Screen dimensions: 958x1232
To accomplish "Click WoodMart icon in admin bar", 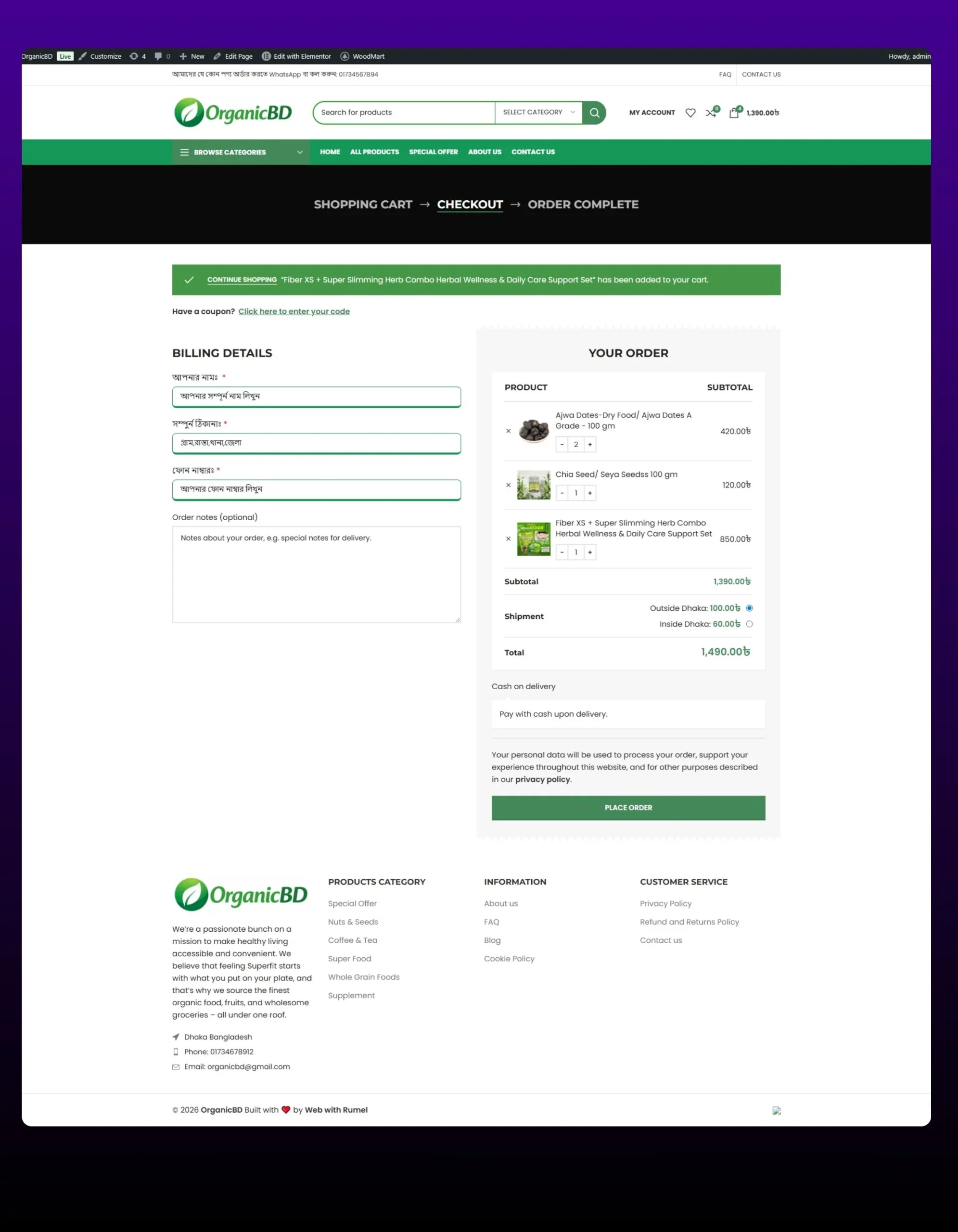I will (345, 56).
